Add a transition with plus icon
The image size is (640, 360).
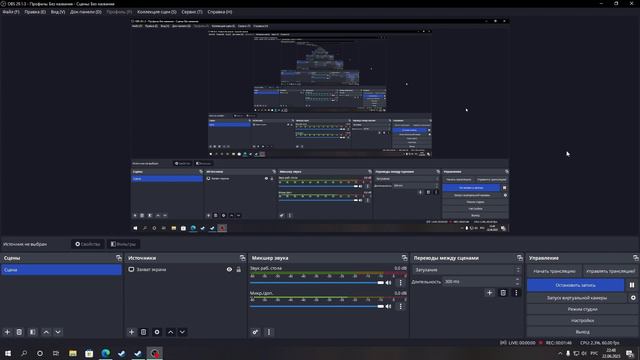[x=489, y=293]
